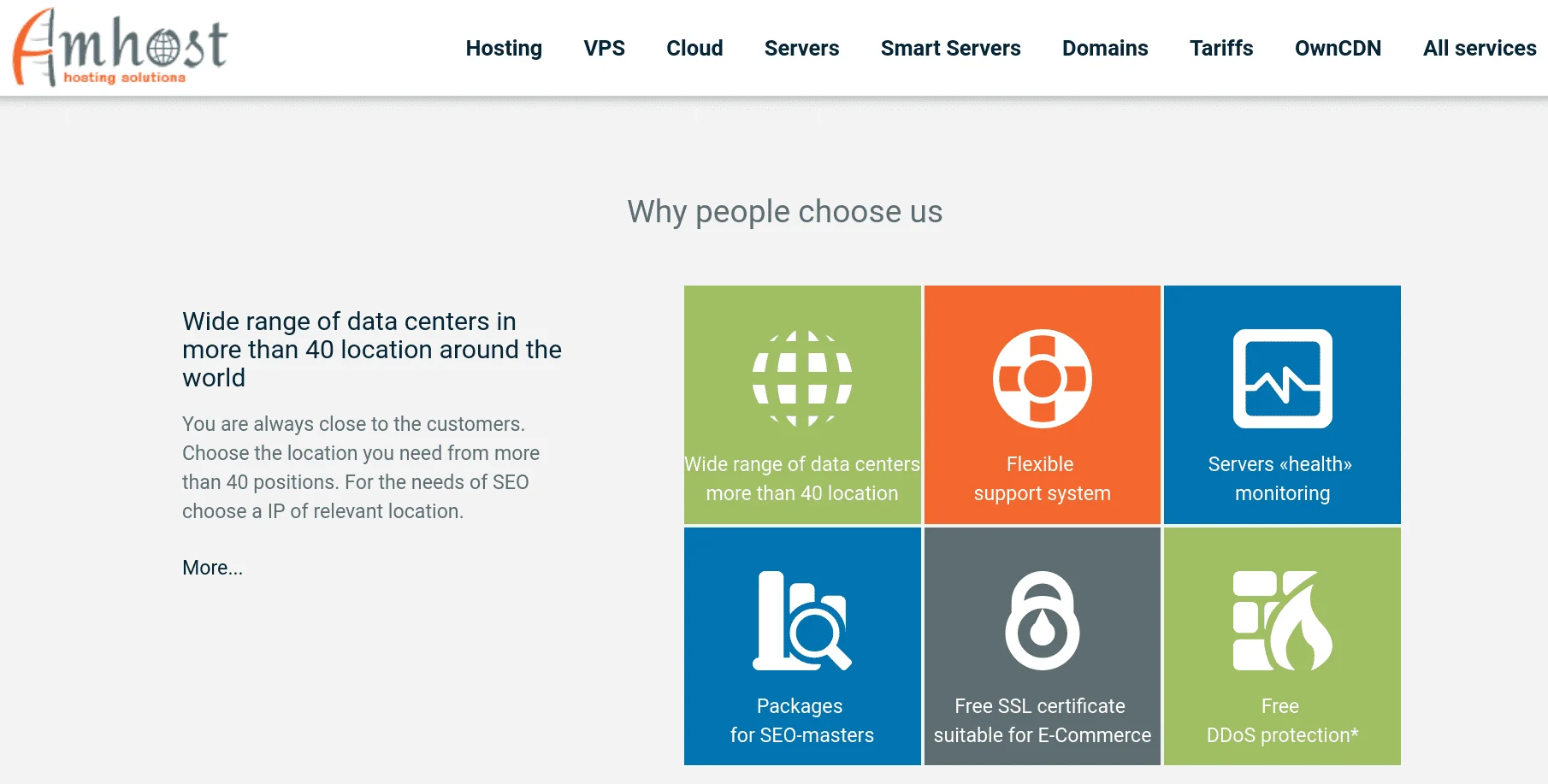
Task: Click the SSL padlock icon
Action: (1042, 621)
